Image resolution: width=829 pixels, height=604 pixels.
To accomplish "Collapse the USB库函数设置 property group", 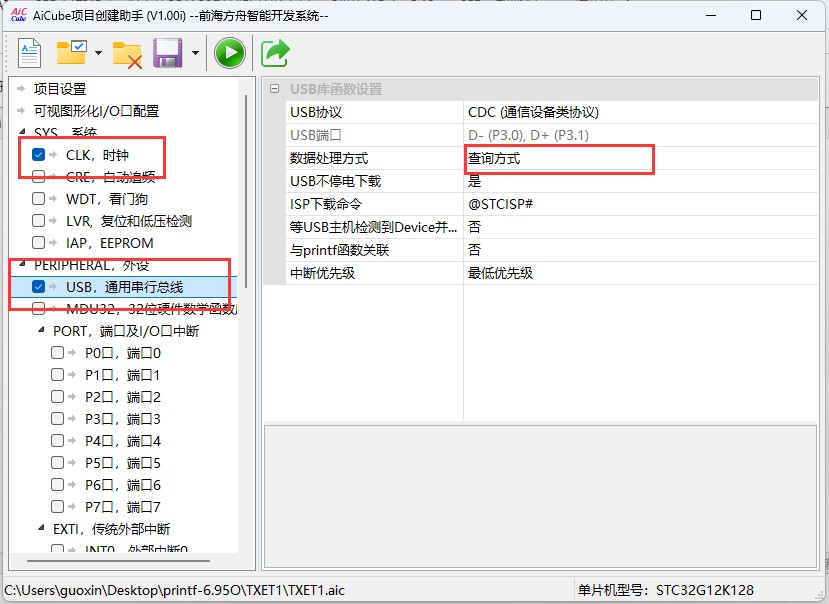I will point(274,89).
